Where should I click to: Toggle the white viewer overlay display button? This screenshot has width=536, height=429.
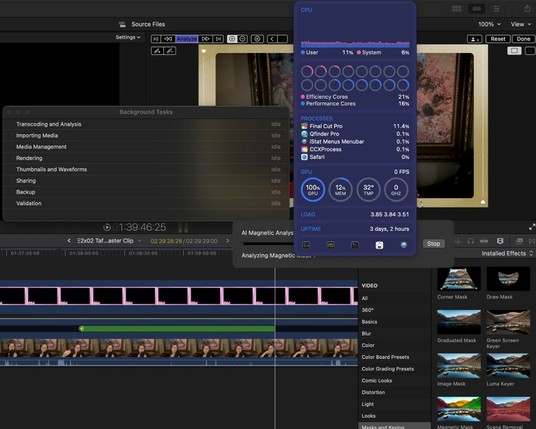click(x=514, y=51)
